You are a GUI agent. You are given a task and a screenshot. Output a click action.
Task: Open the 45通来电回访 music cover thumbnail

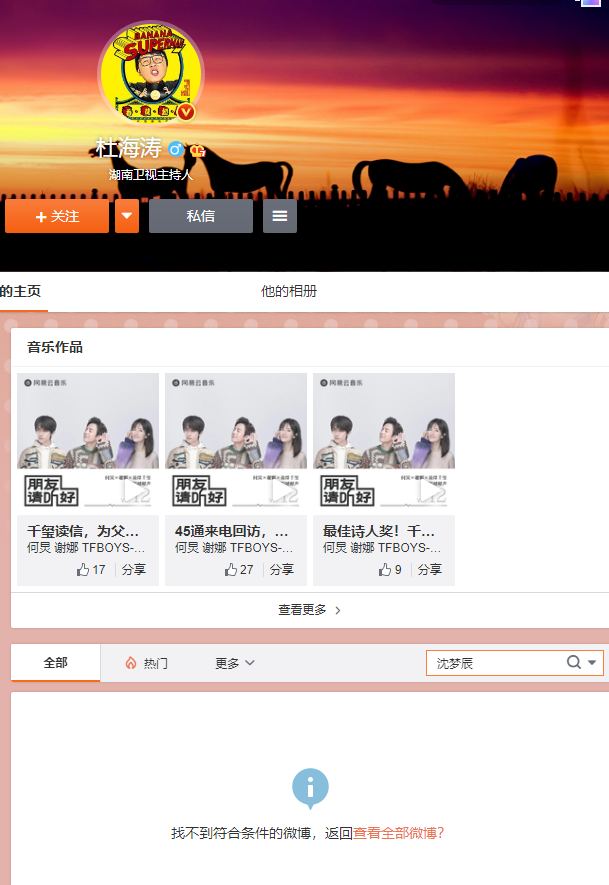pyautogui.click(x=236, y=443)
